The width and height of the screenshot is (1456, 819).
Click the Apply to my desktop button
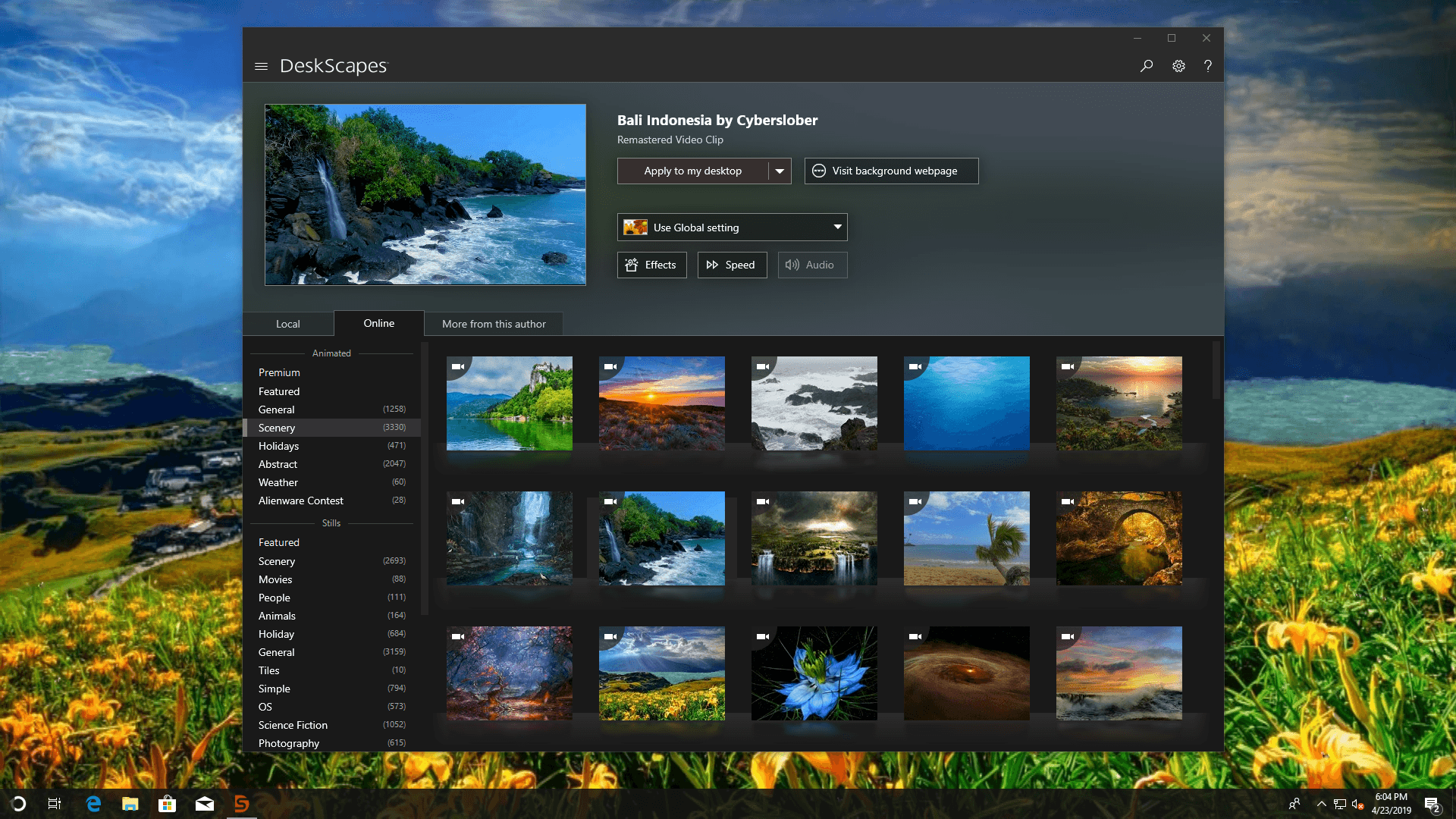coord(693,170)
